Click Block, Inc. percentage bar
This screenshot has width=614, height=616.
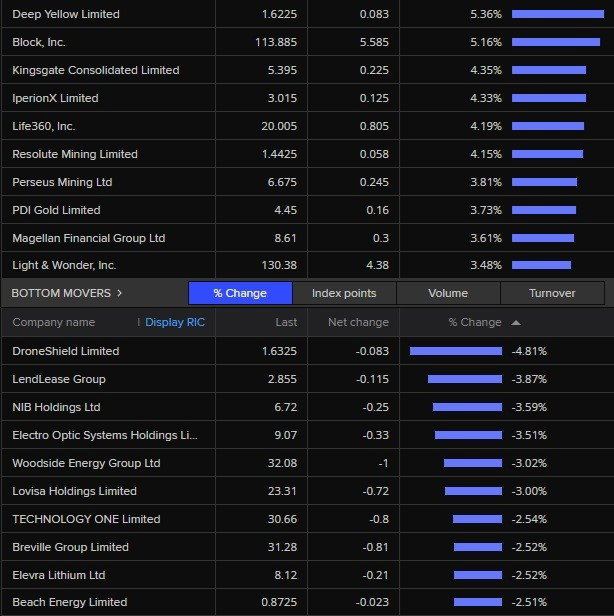pyautogui.click(x=556, y=42)
